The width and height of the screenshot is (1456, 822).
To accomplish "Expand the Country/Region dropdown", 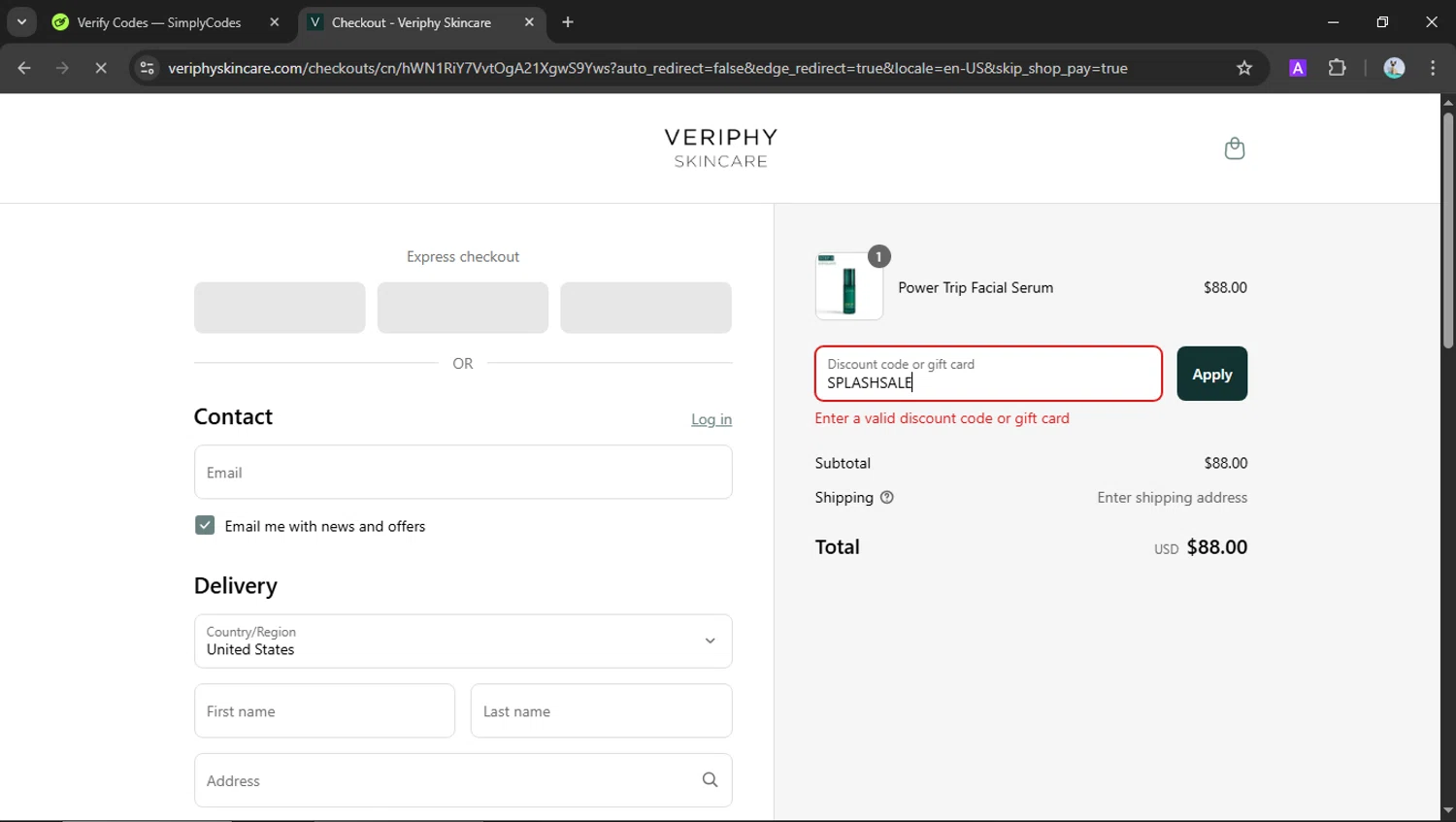I will (463, 641).
